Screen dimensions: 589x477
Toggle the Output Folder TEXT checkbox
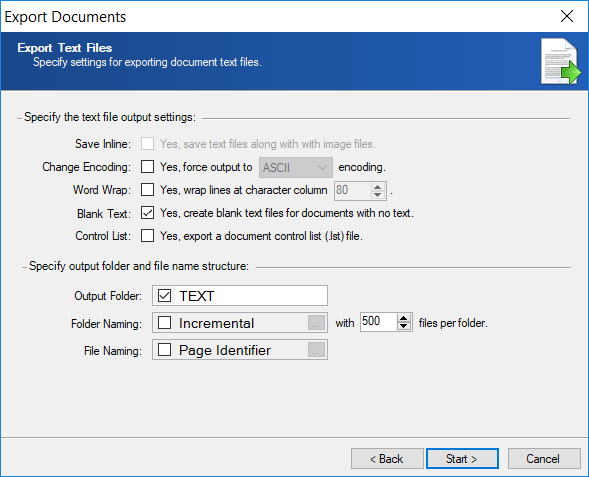tap(165, 296)
